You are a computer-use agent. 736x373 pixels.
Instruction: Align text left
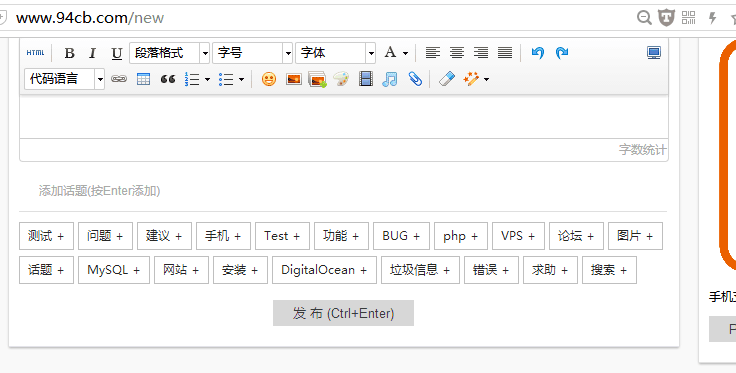(432, 53)
